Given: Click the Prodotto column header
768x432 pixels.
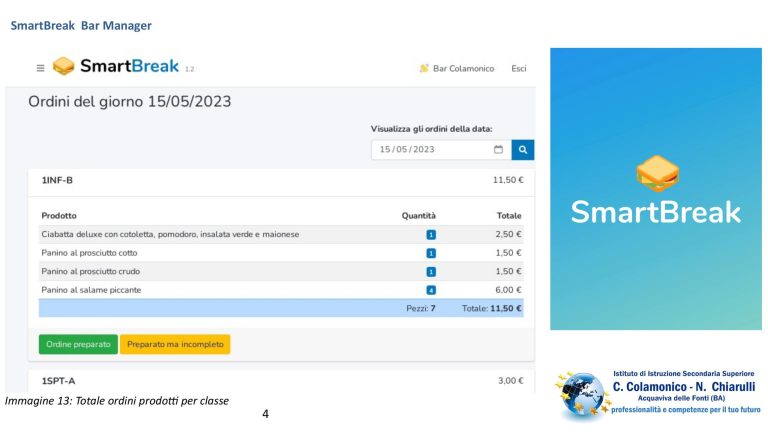Looking at the screenshot, I should [x=59, y=216].
